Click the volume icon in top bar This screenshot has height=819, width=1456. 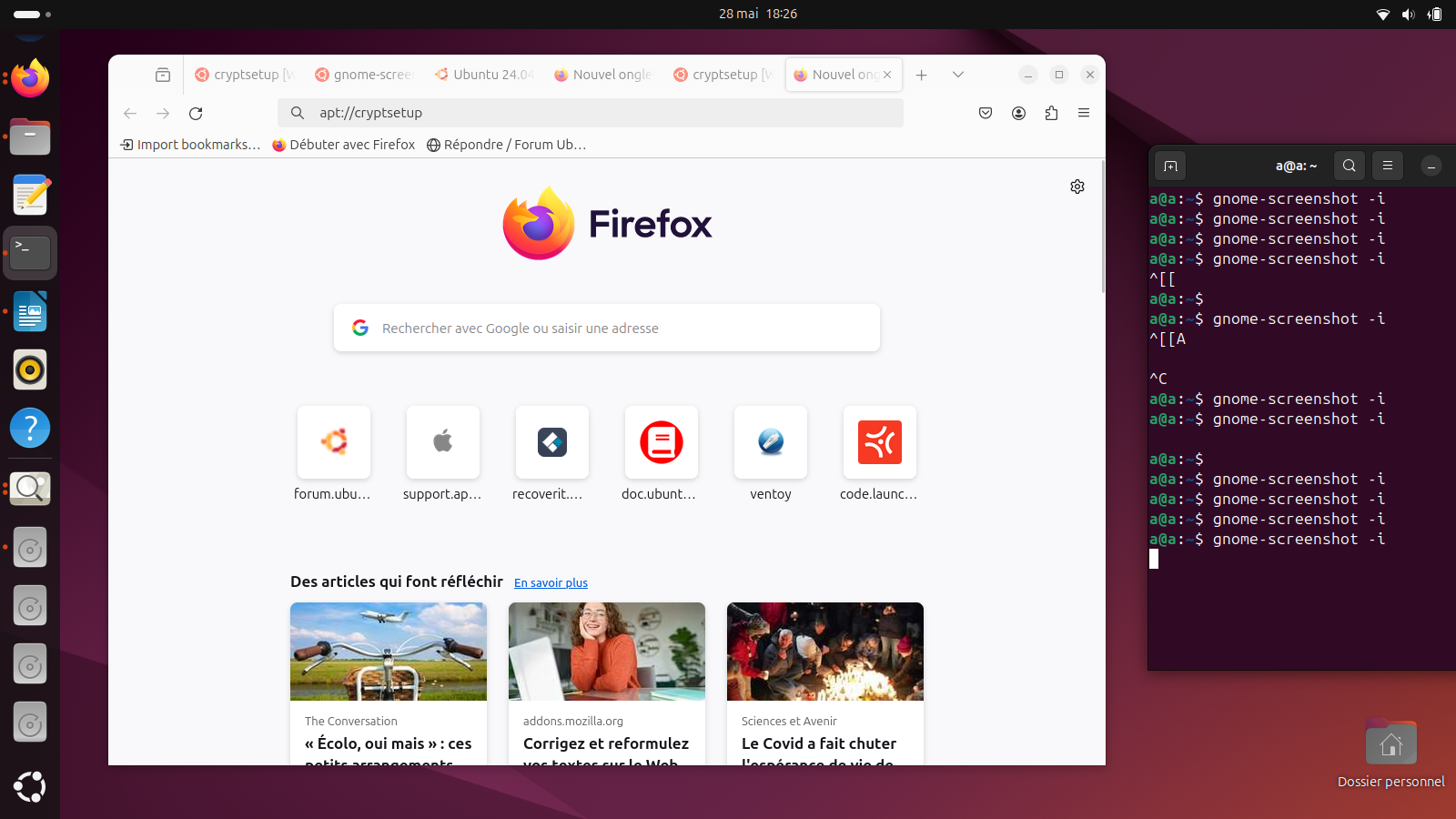tap(1409, 15)
